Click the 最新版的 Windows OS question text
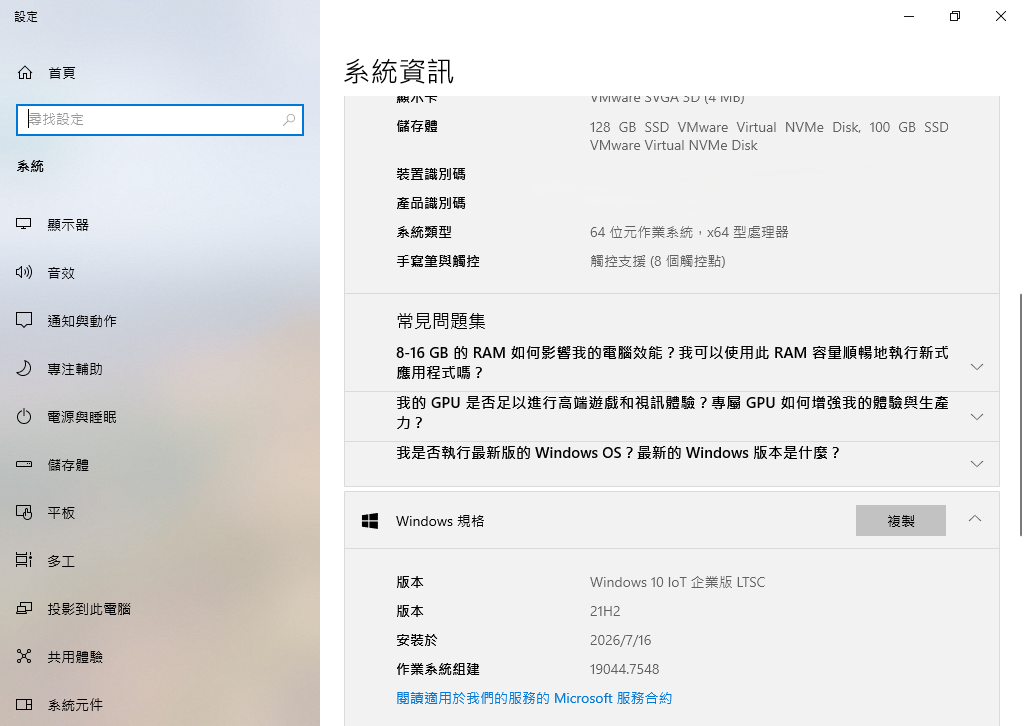Viewport: 1024px width, 726px height. 618,453
